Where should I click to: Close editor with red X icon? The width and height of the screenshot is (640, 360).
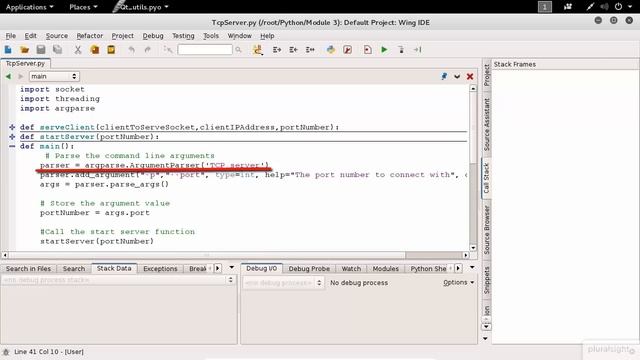click(x=470, y=76)
